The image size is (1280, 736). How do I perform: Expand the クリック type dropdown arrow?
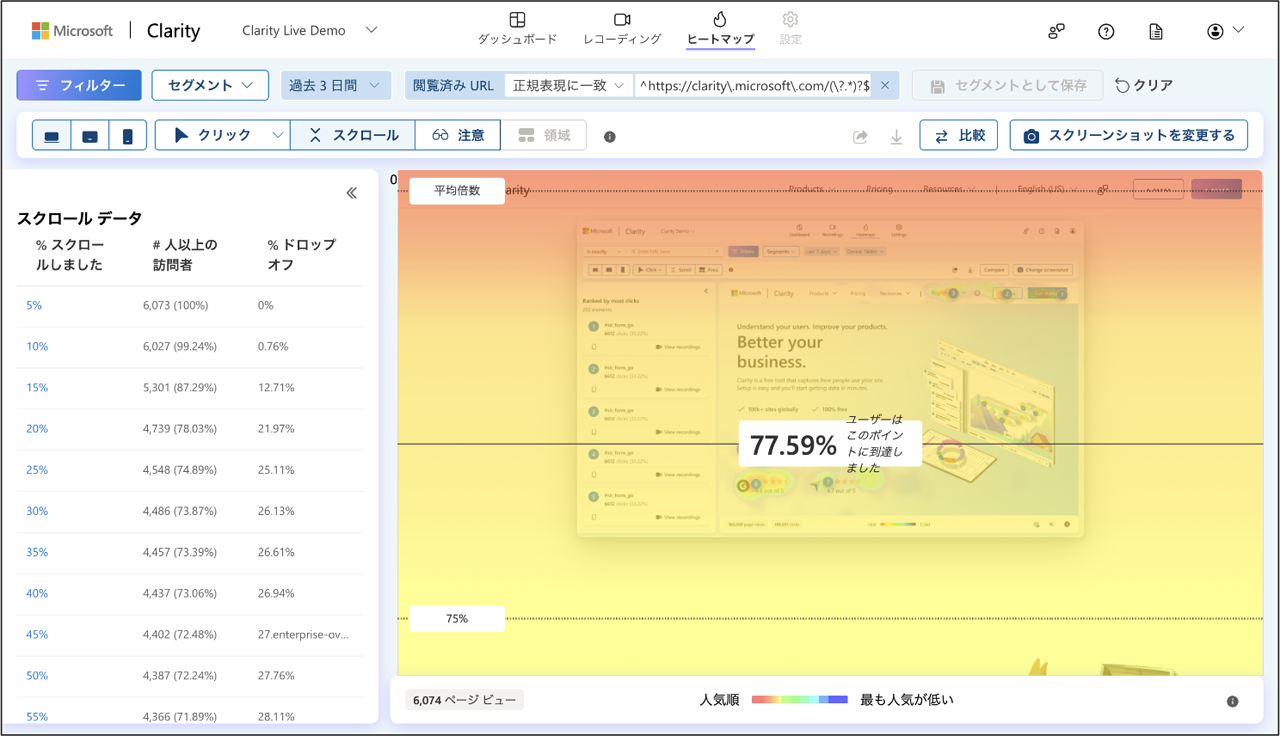pos(278,135)
